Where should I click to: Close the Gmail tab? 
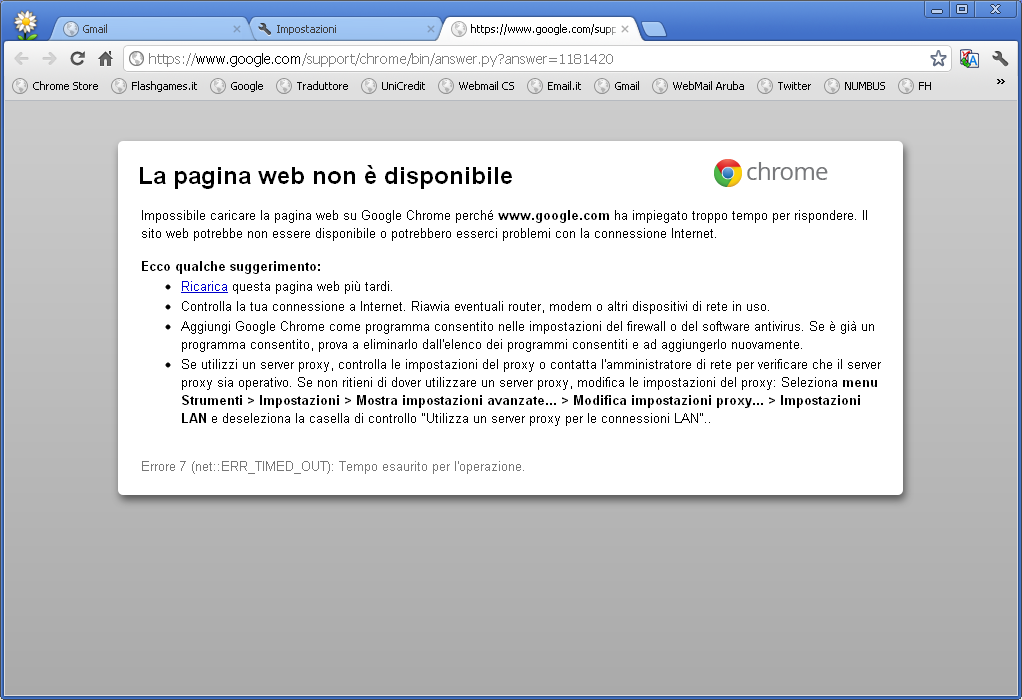tap(237, 29)
